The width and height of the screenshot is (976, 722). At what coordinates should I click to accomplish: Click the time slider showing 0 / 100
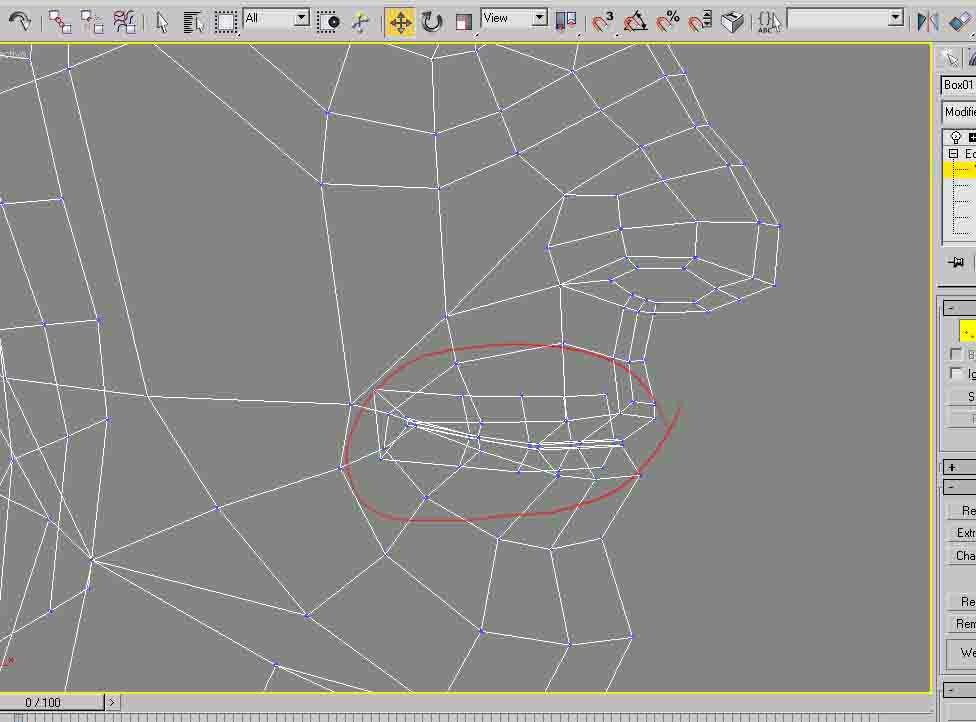pyautogui.click(x=52, y=702)
